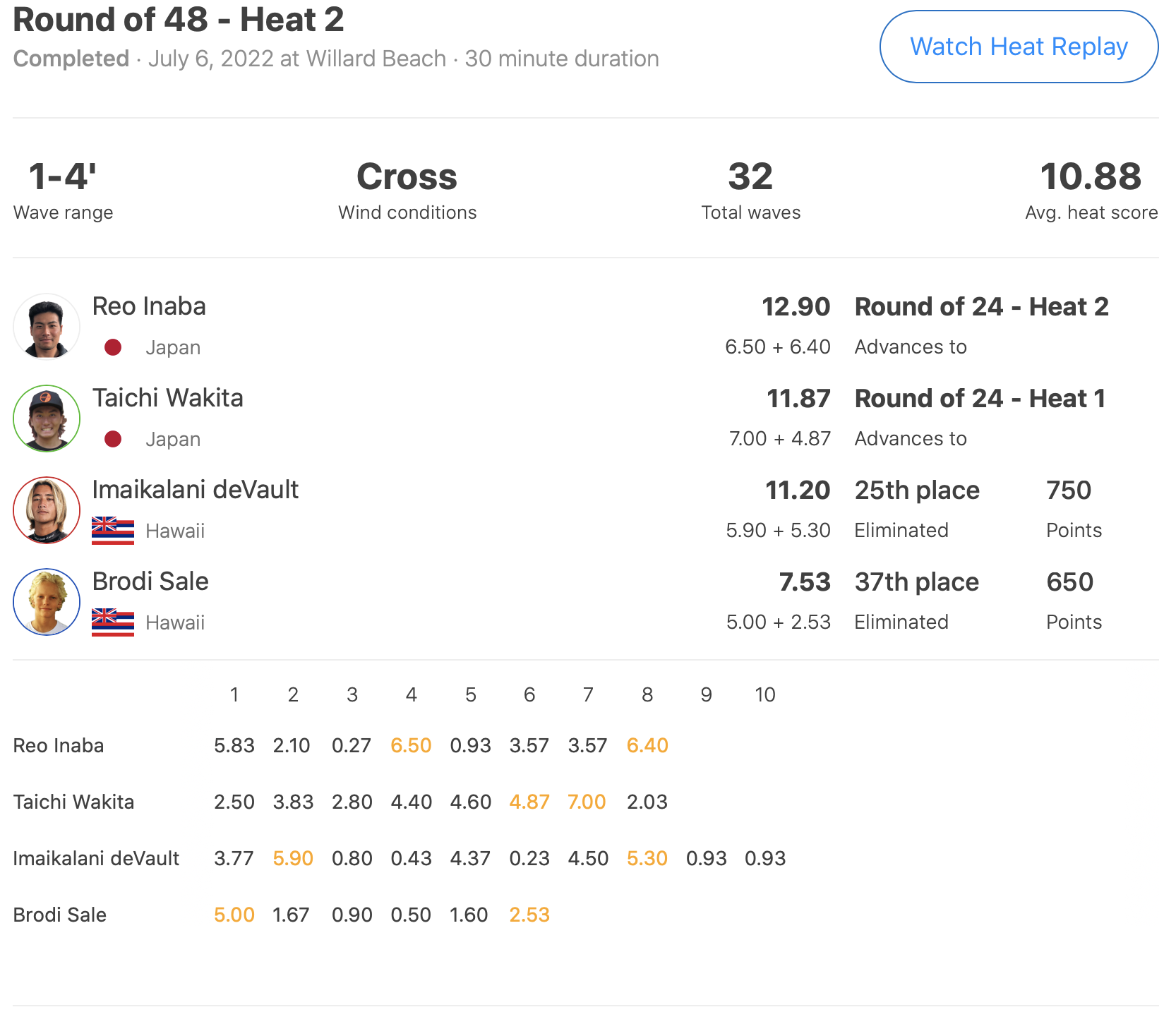The height and width of the screenshot is (1012, 1176).
Task: Select the Reo Inaba athlete name in results
Action: 149,306
